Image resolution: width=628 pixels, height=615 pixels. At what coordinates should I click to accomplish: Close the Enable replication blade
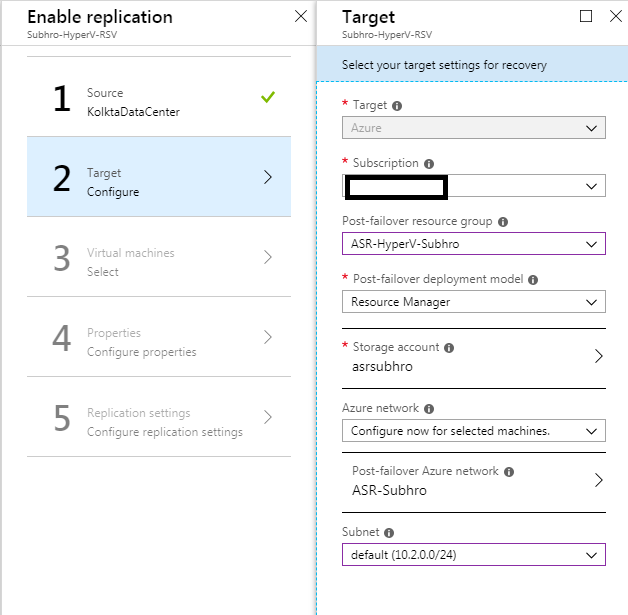[x=301, y=16]
